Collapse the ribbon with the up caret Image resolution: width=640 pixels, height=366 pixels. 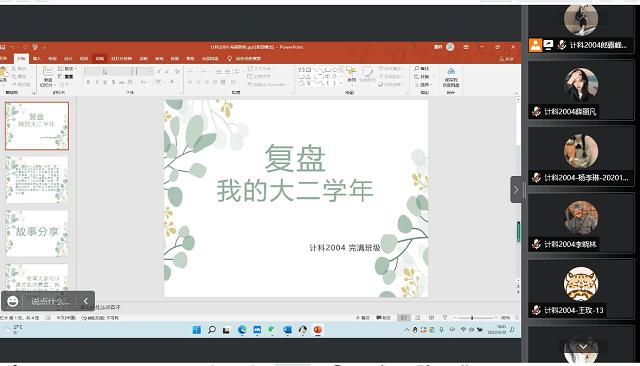(516, 93)
